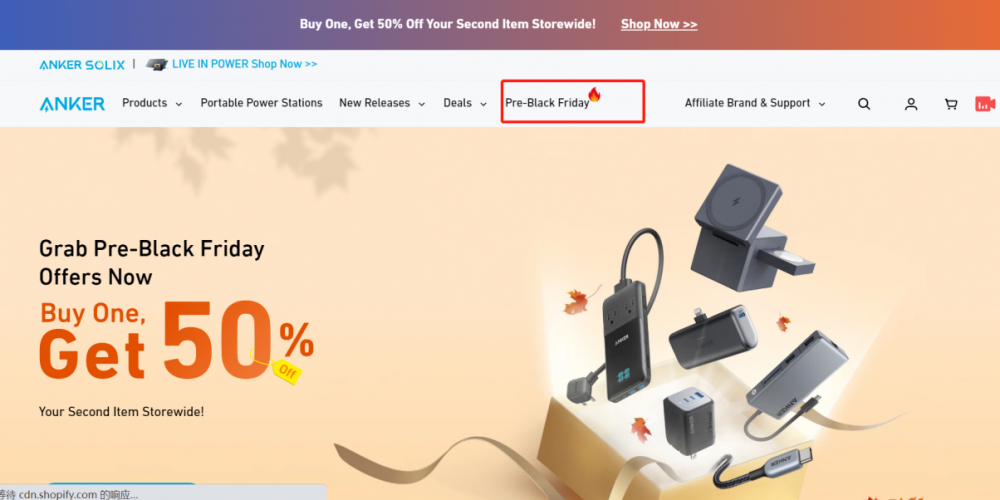The height and width of the screenshot is (500, 1000).
Task: Open the search magnifier icon
Action: point(864,104)
